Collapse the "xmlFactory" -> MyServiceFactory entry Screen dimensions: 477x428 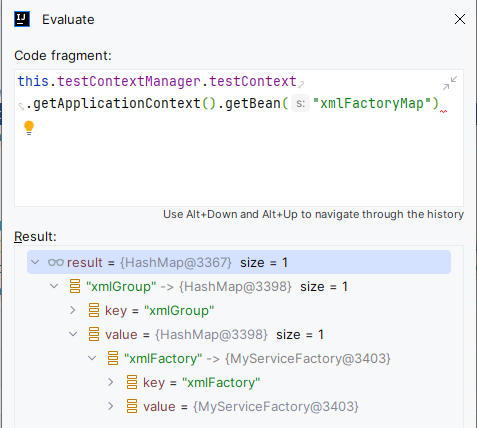pyautogui.click(x=92, y=358)
